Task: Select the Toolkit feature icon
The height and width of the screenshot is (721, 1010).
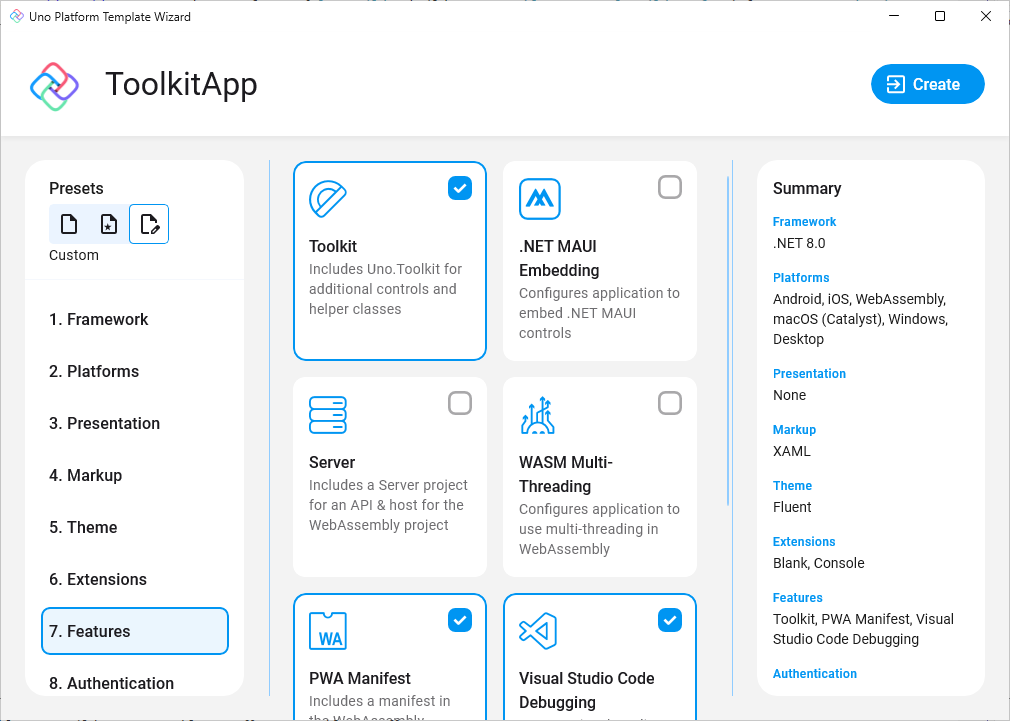Action: [x=329, y=198]
